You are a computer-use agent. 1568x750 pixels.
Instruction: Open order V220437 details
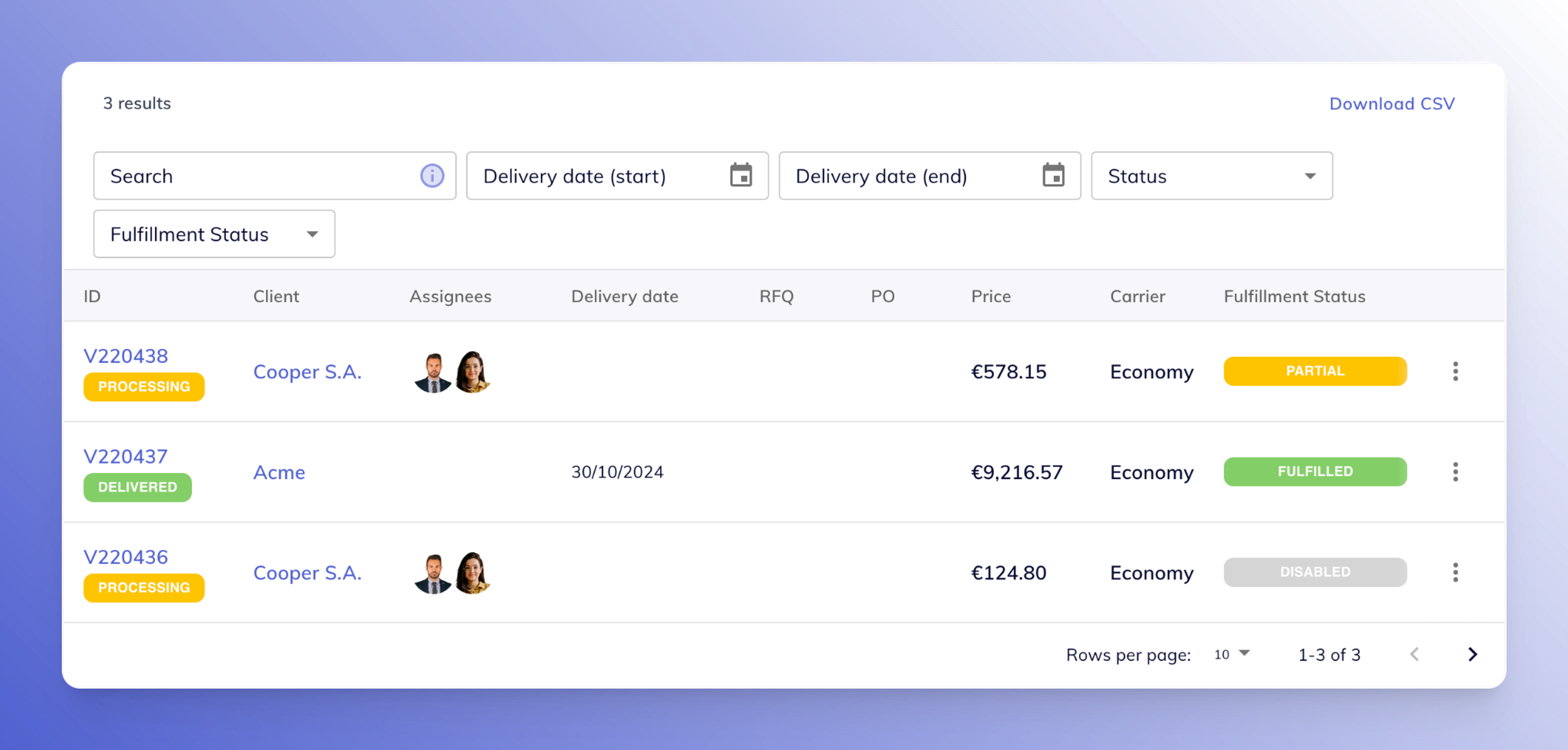pos(125,456)
